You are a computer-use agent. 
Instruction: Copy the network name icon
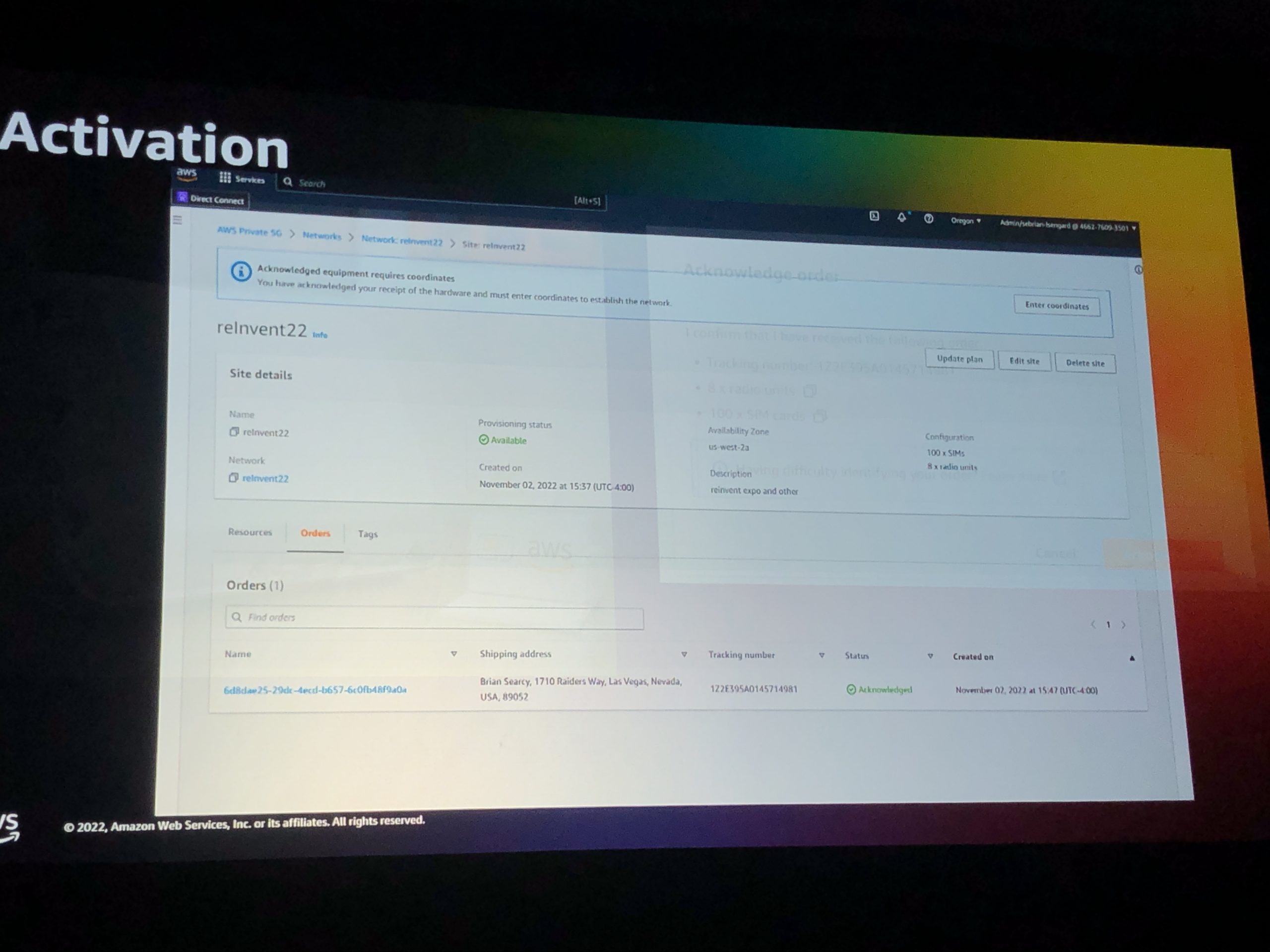233,477
